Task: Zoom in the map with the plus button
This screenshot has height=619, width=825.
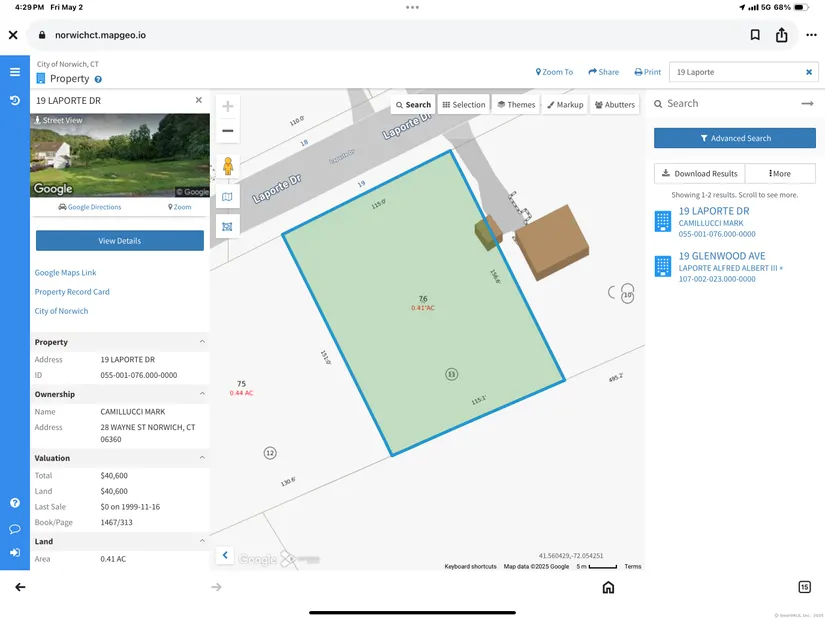Action: (228, 107)
